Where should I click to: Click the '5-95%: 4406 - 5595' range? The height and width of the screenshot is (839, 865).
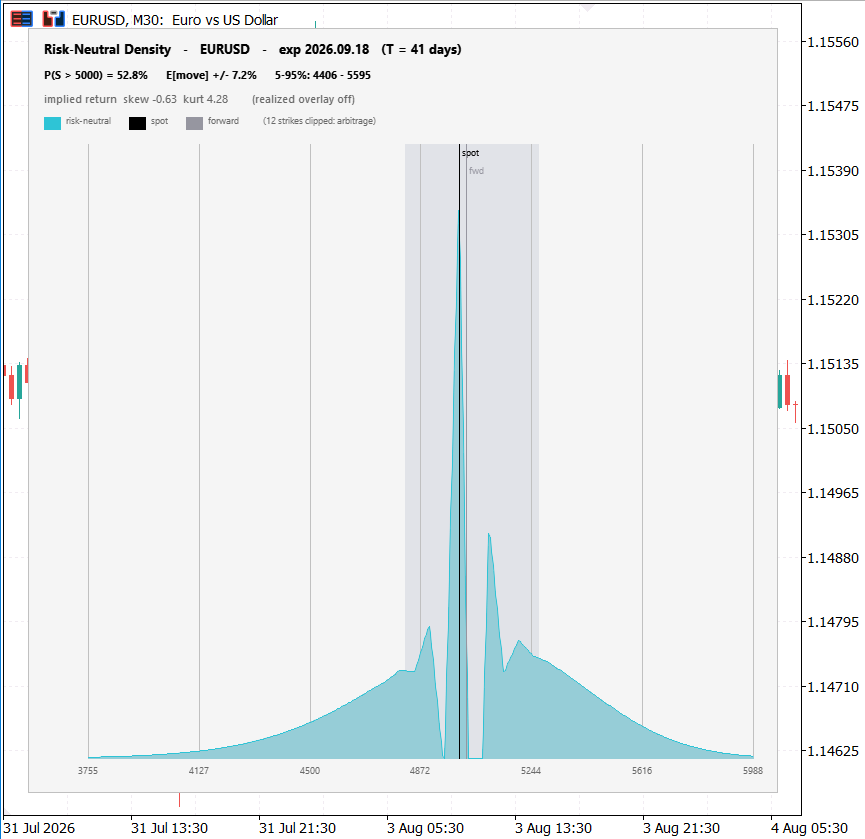(323, 75)
